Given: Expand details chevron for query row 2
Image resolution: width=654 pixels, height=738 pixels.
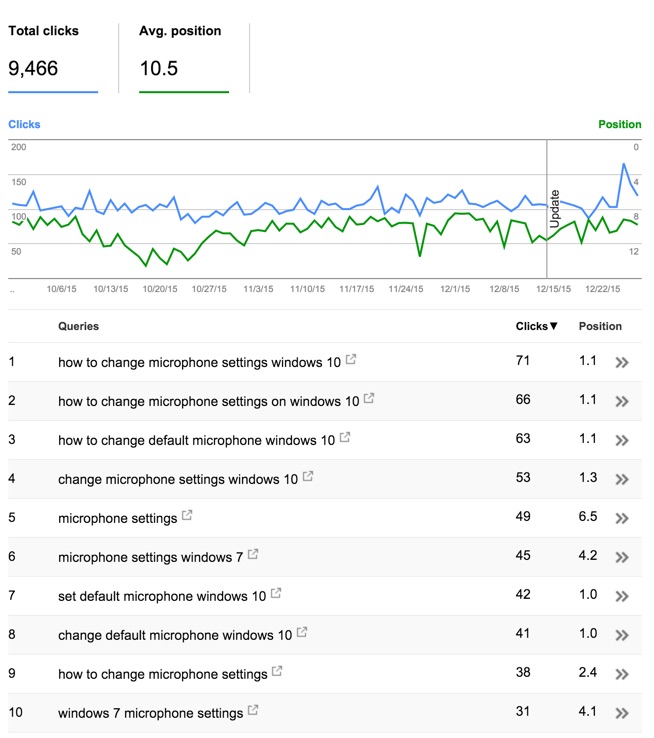Looking at the screenshot, I should (622, 401).
